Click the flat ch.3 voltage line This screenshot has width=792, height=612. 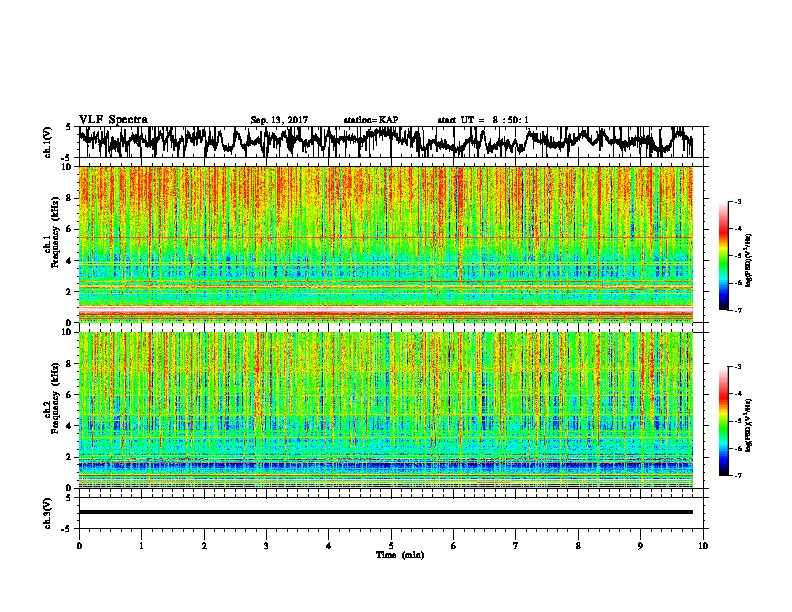[x=385, y=512]
